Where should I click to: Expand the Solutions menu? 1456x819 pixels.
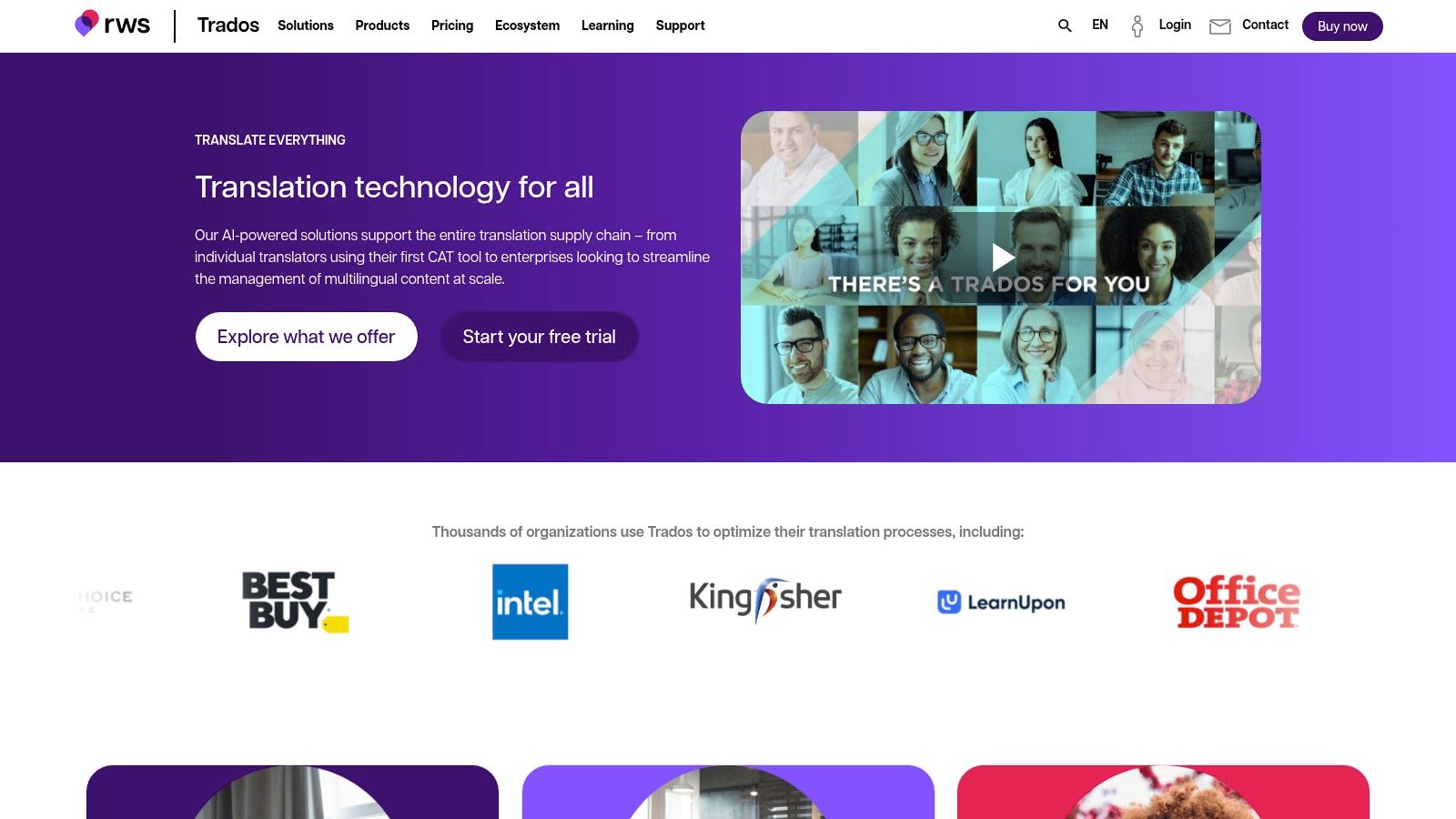[306, 25]
